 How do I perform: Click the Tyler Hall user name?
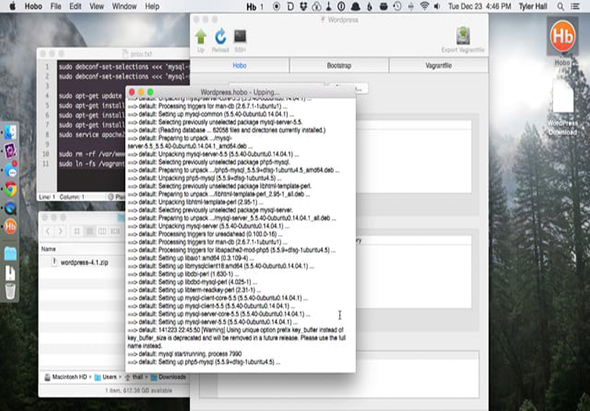coord(533,6)
